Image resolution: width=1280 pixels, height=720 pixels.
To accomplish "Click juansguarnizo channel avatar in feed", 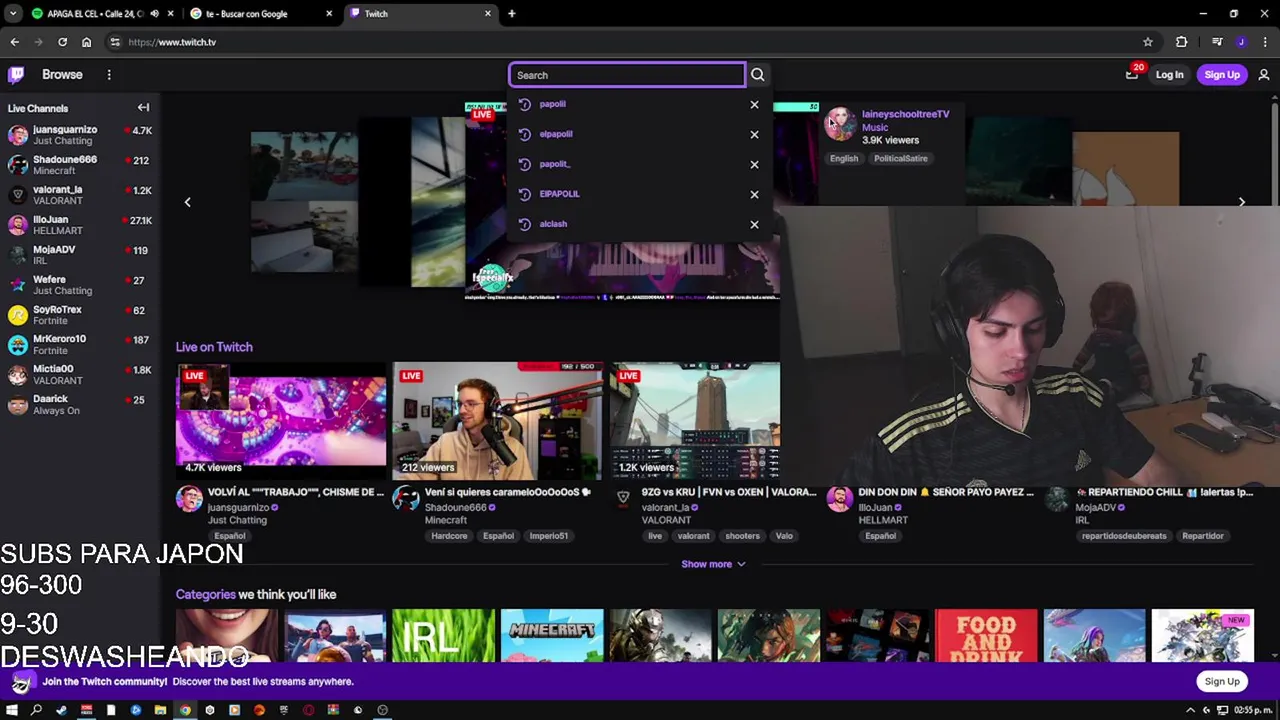I will point(189,499).
